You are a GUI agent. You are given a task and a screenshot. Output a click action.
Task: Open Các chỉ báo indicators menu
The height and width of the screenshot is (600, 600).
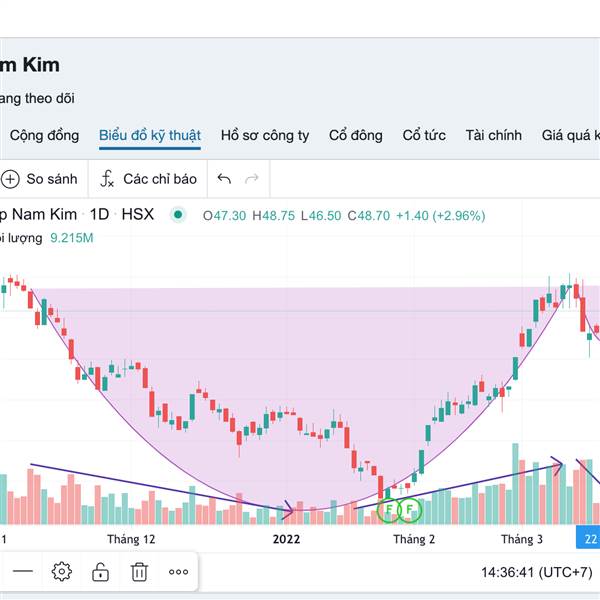click(148, 179)
